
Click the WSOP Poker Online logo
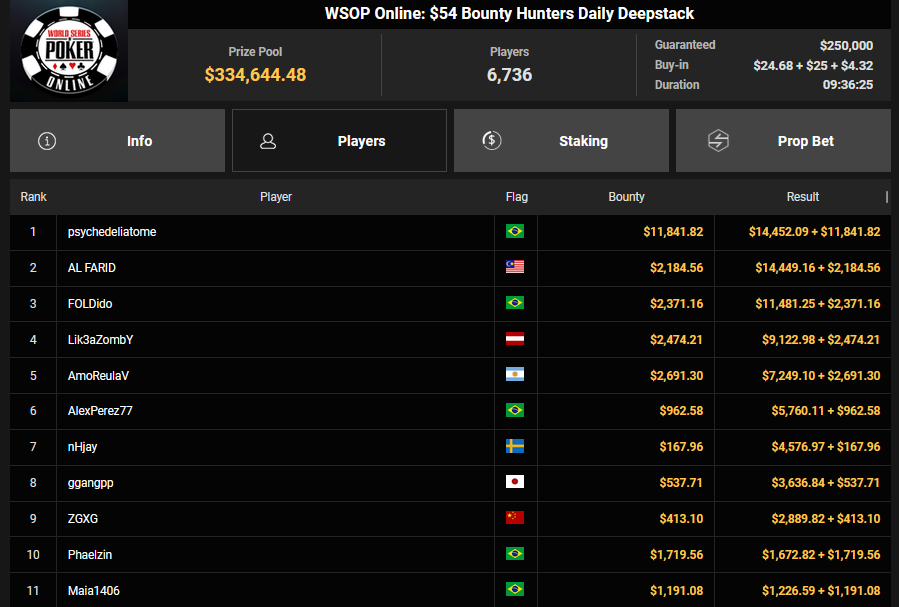click(69, 51)
